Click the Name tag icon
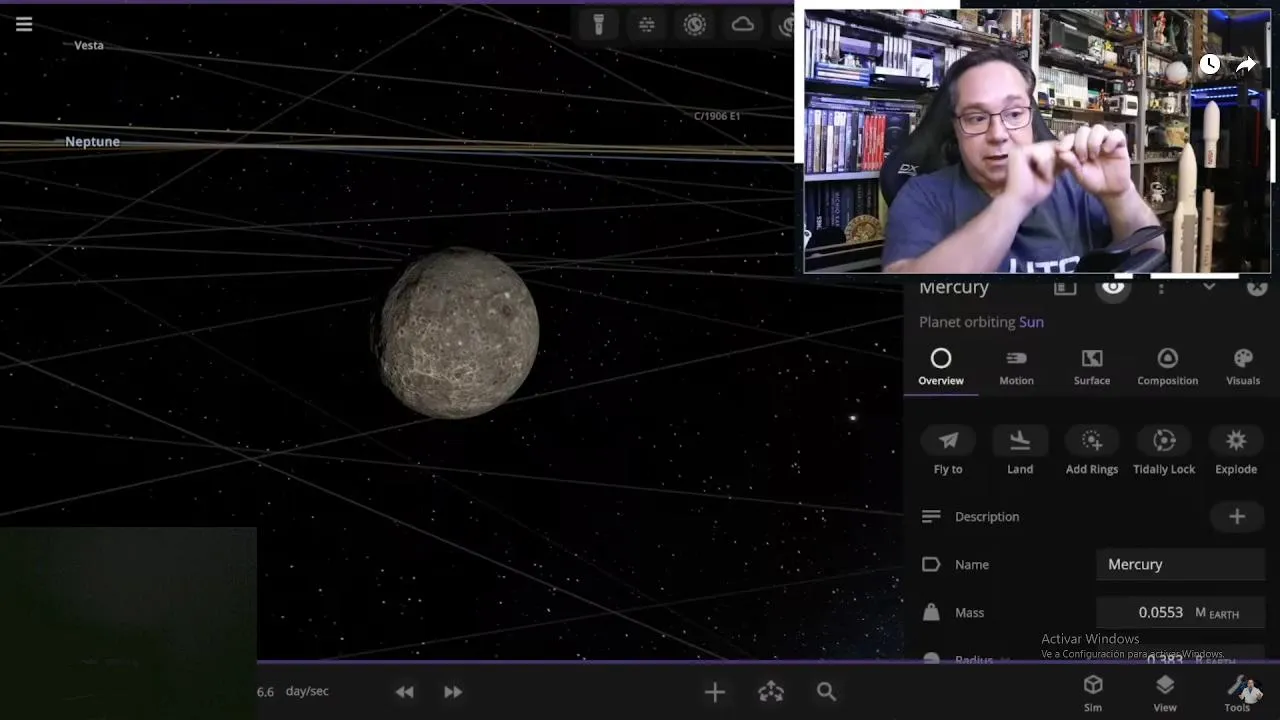This screenshot has width=1280, height=720. (x=931, y=565)
